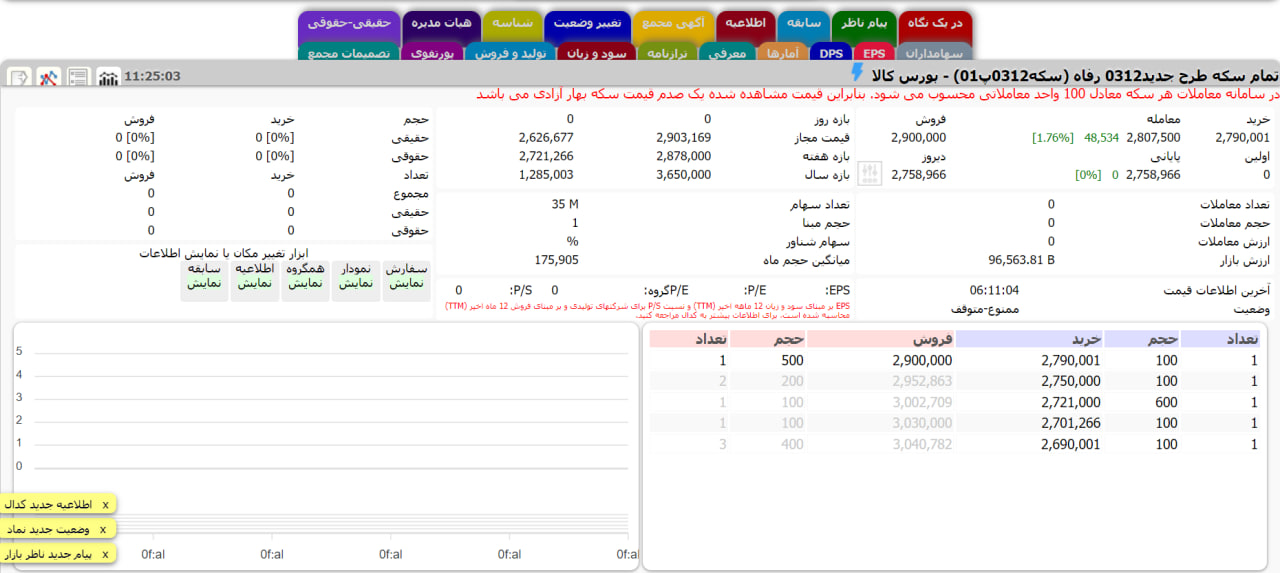The height and width of the screenshot is (573, 1280).
Task: Click the list view icon in toolbar
Action: pyautogui.click(x=79, y=77)
